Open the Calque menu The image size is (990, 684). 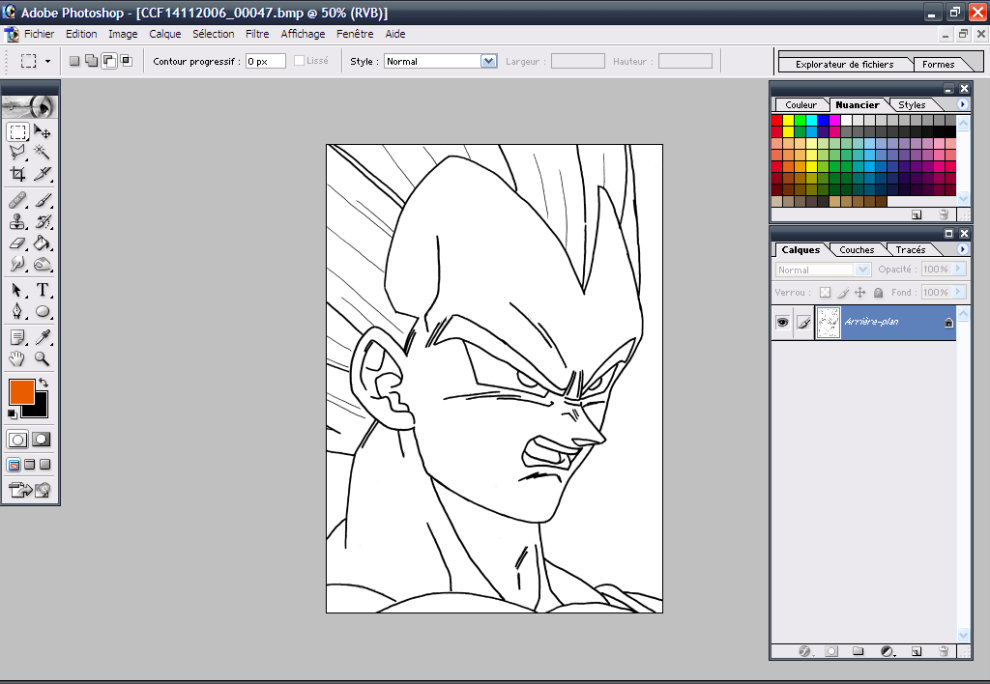pyautogui.click(x=165, y=34)
